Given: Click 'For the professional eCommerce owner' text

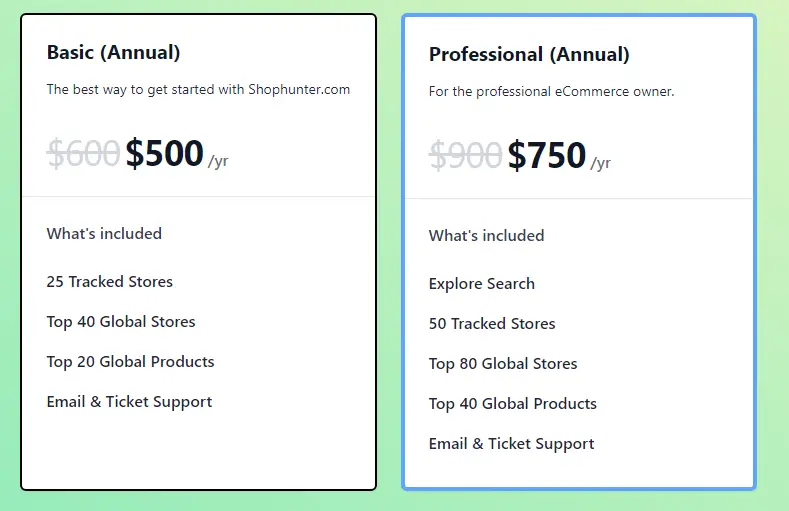Looking at the screenshot, I should (x=551, y=92).
